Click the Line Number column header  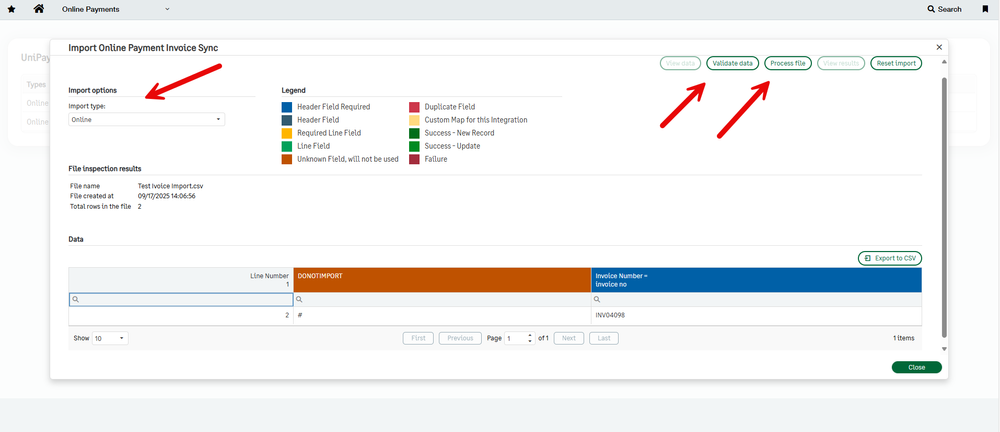181,280
